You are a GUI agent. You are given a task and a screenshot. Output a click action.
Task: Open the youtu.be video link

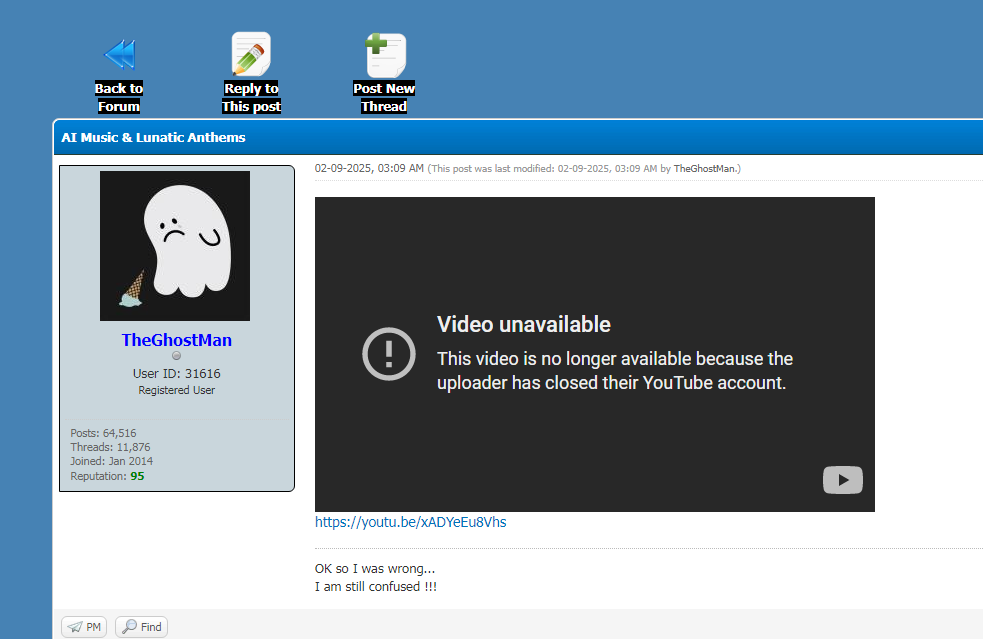coord(410,522)
